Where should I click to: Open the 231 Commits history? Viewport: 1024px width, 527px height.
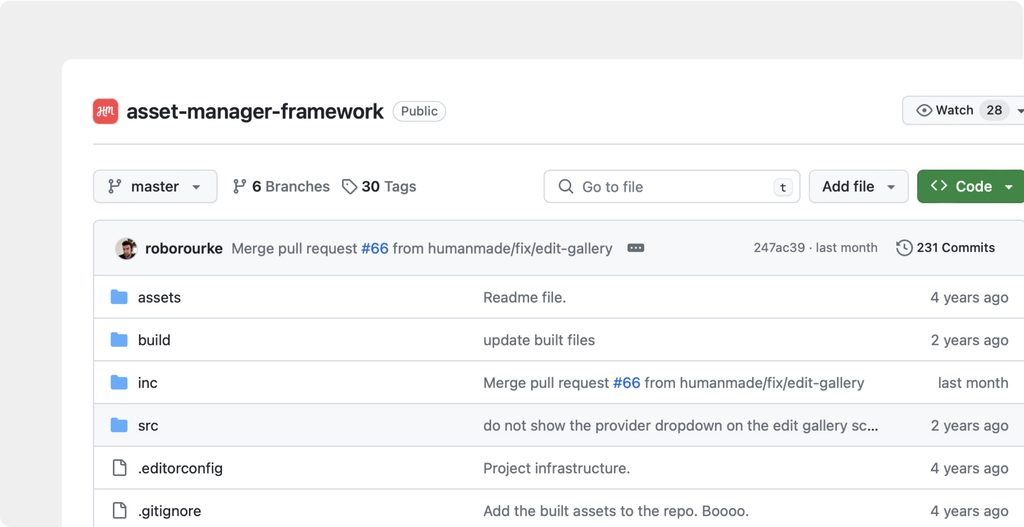coord(945,248)
